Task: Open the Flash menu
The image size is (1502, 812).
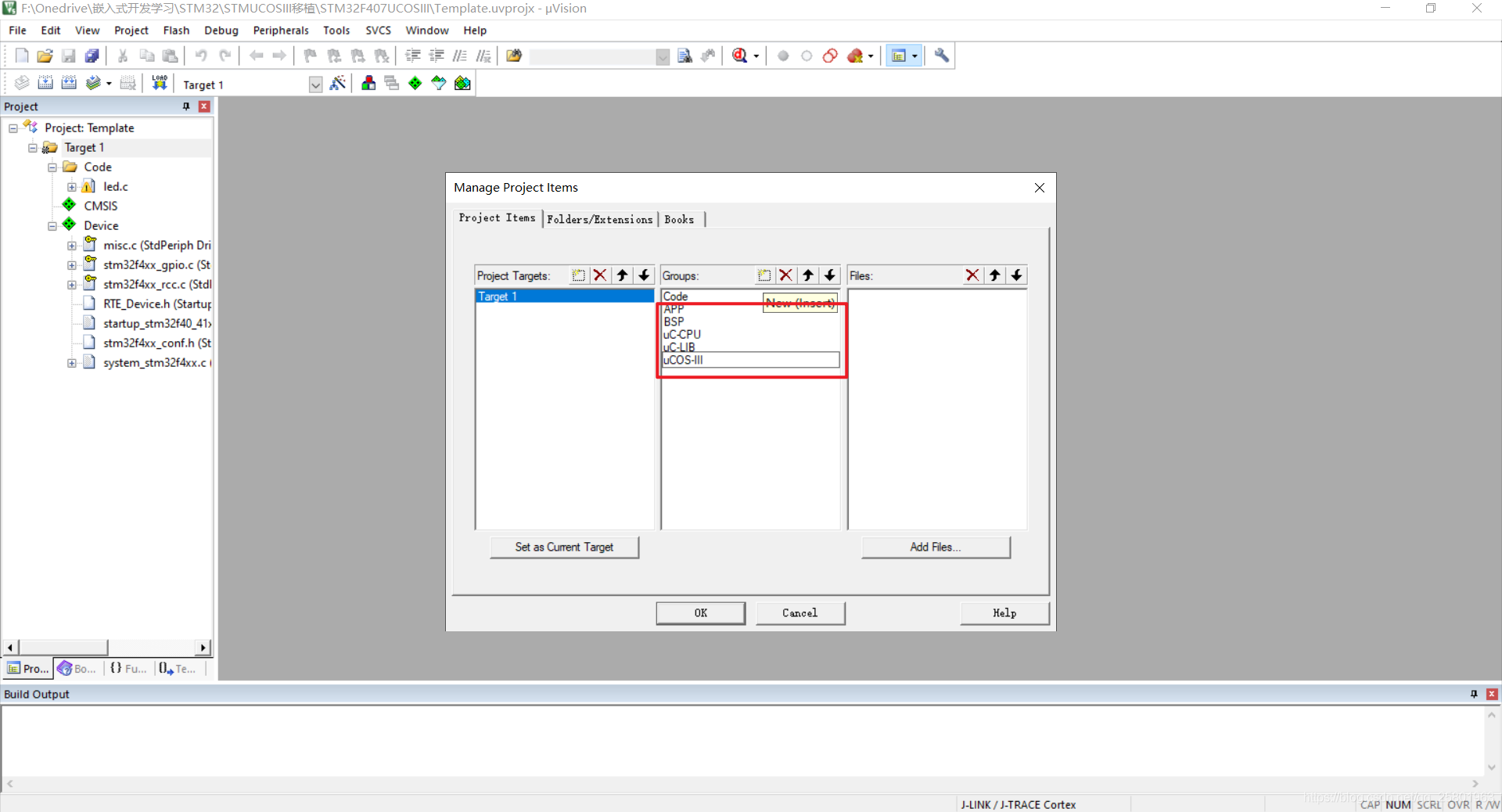Action: point(176,31)
